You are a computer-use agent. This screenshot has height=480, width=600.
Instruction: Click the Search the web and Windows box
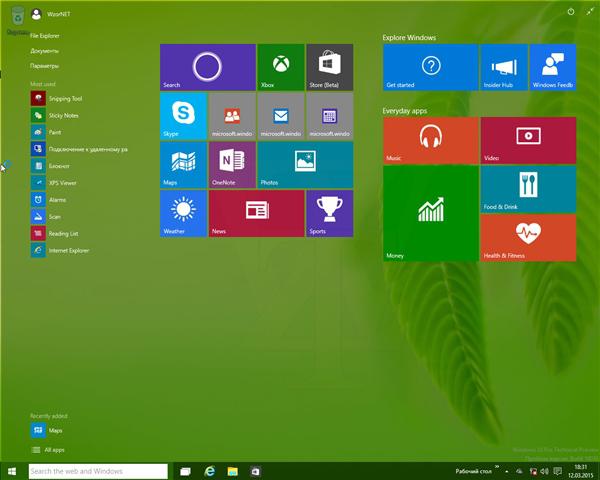click(x=97, y=471)
